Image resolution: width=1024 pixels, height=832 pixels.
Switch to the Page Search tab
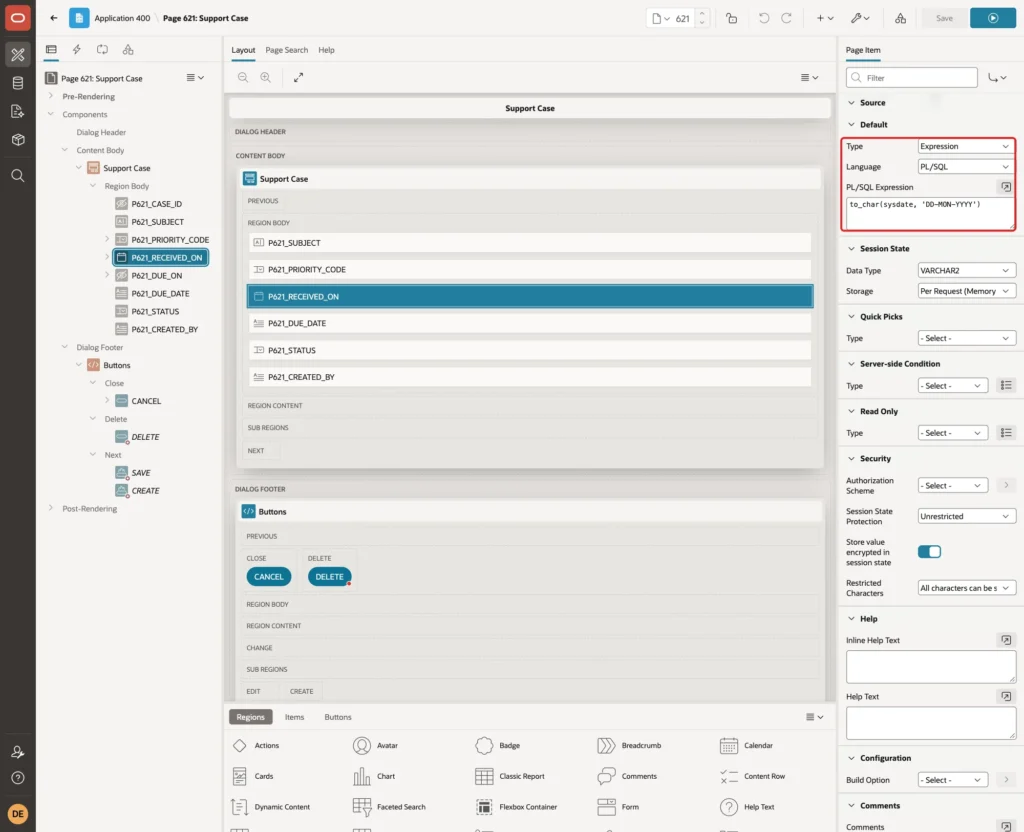pyautogui.click(x=286, y=50)
